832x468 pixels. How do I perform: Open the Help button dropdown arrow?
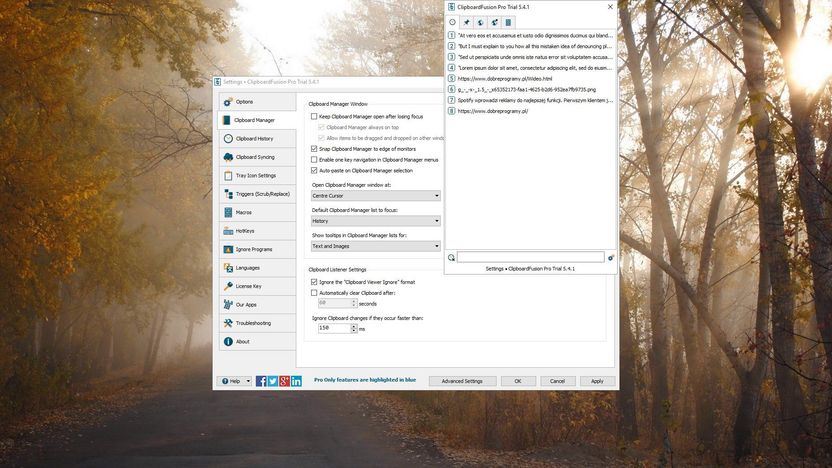pos(248,381)
